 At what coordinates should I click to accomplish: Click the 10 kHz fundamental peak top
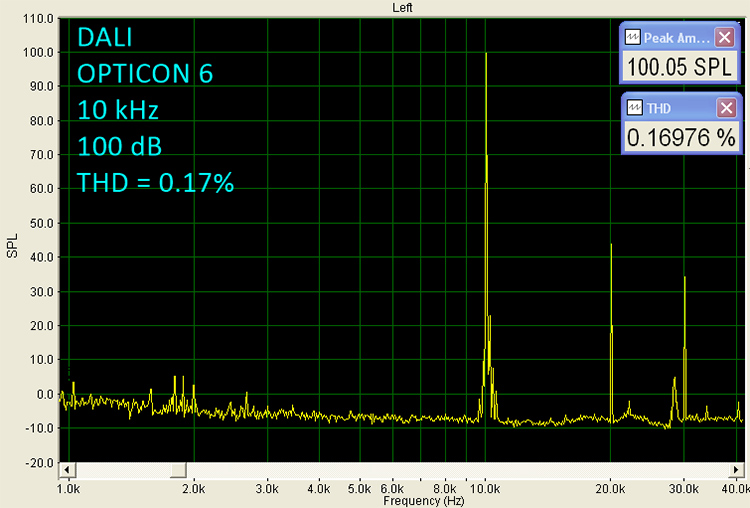click(486, 54)
